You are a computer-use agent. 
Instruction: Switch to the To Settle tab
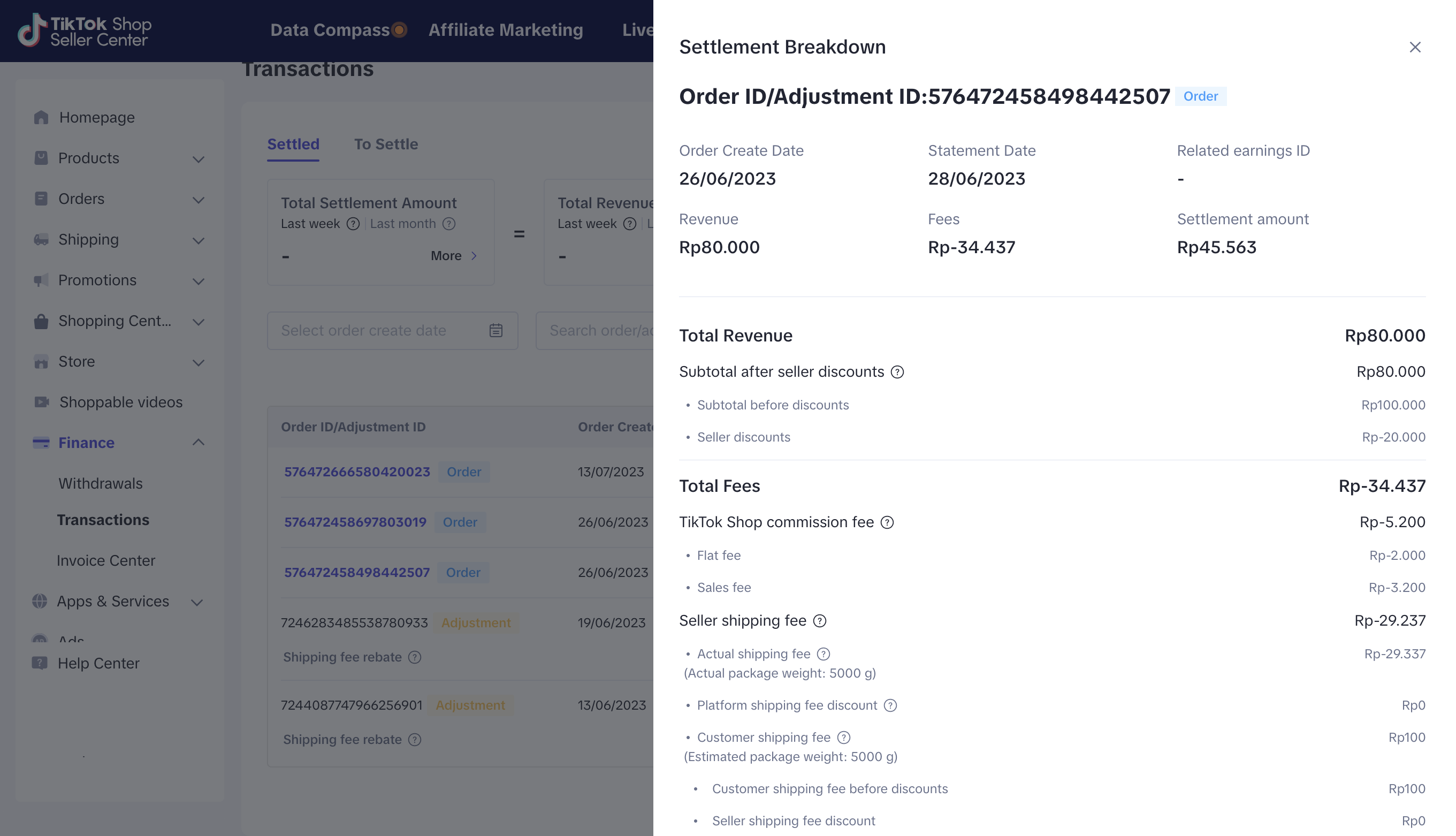coord(386,144)
